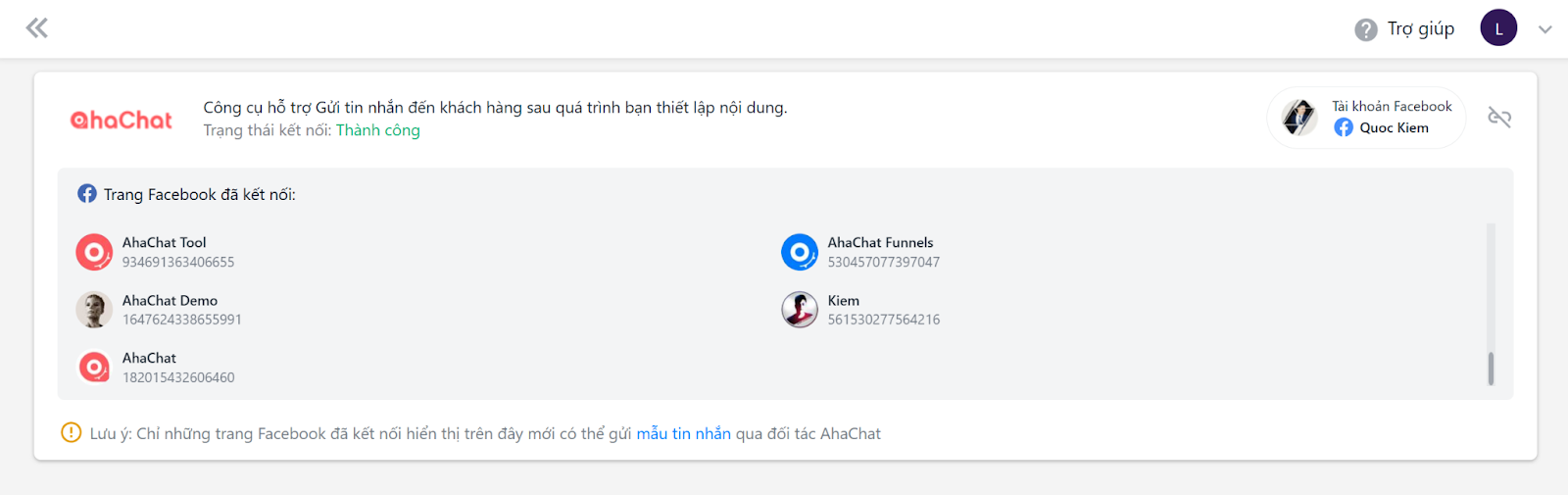Select the AhaChat Tool page icon
Image resolution: width=1568 pixels, height=495 pixels.
pos(94,252)
